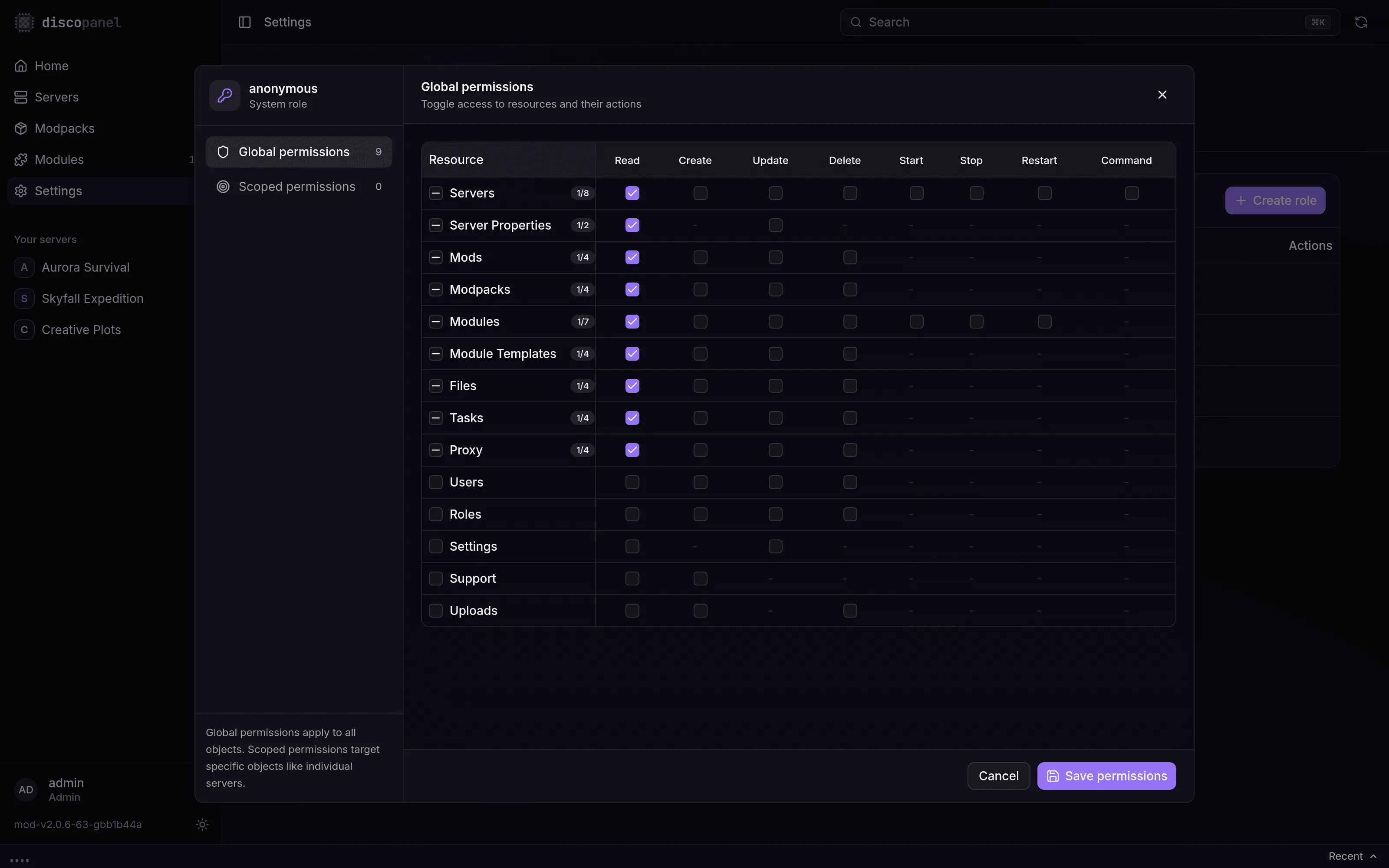This screenshot has height=868, width=1389.
Task: Enable Create permission for Support
Action: click(700, 579)
